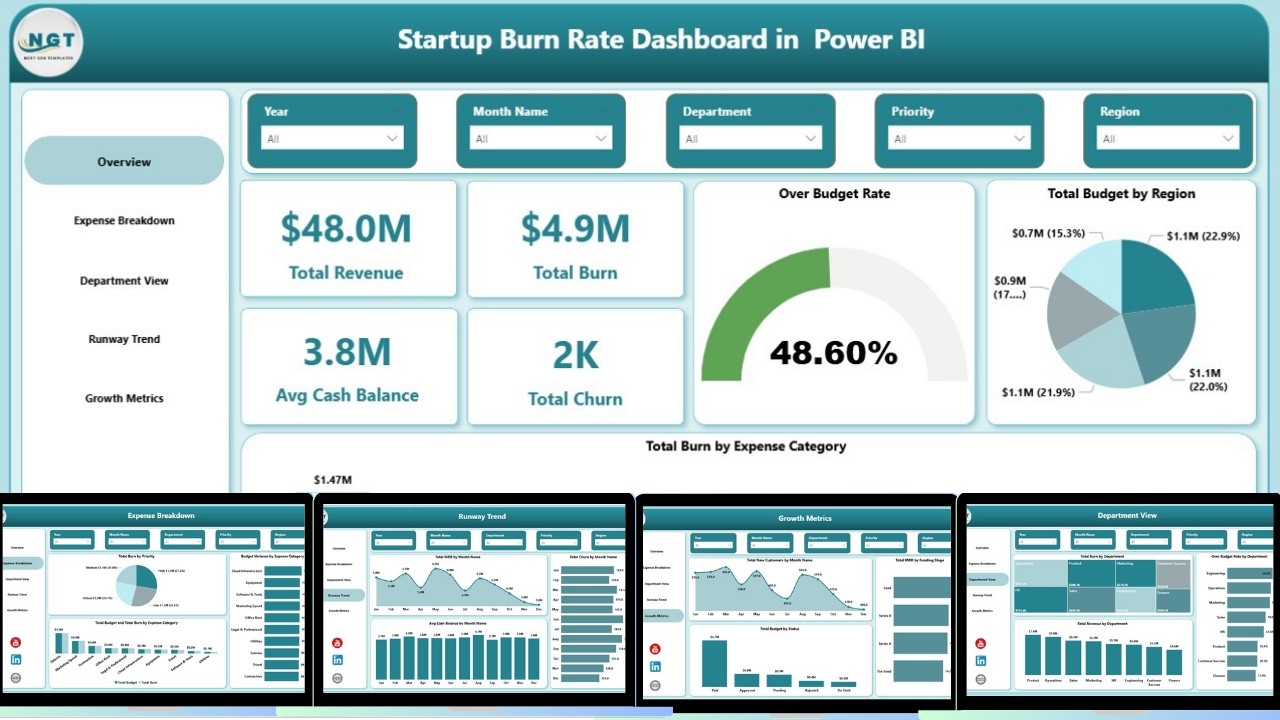Click website globe icon in Runway Trend thumbnail

point(338,679)
